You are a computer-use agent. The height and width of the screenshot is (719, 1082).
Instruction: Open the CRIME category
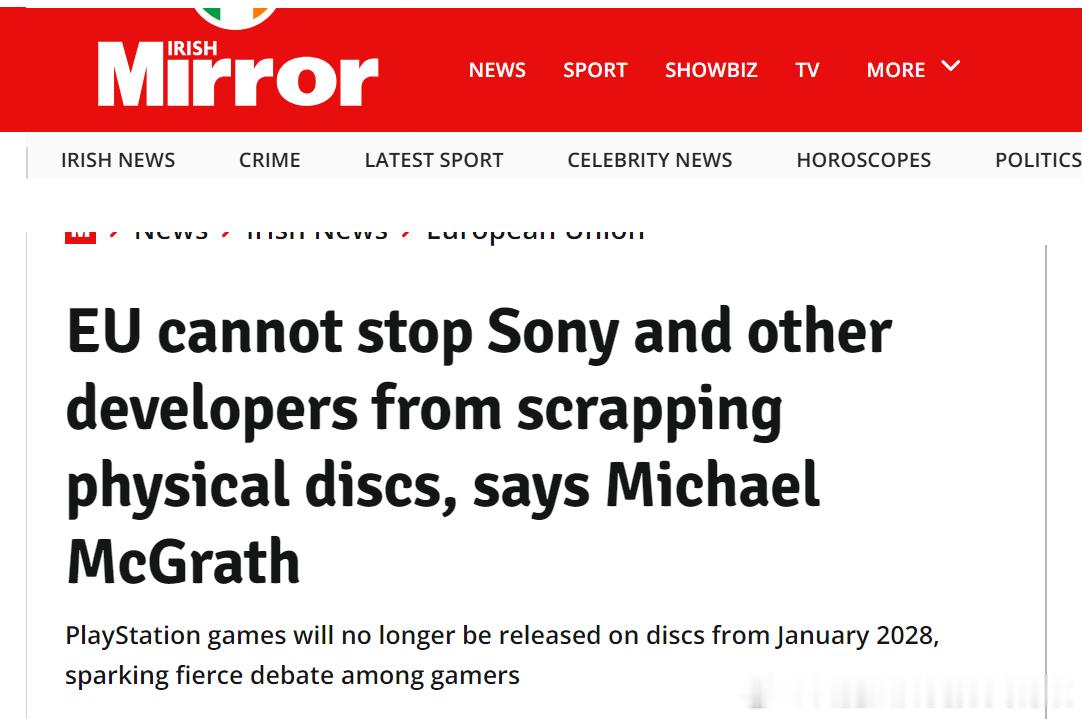[x=270, y=160]
